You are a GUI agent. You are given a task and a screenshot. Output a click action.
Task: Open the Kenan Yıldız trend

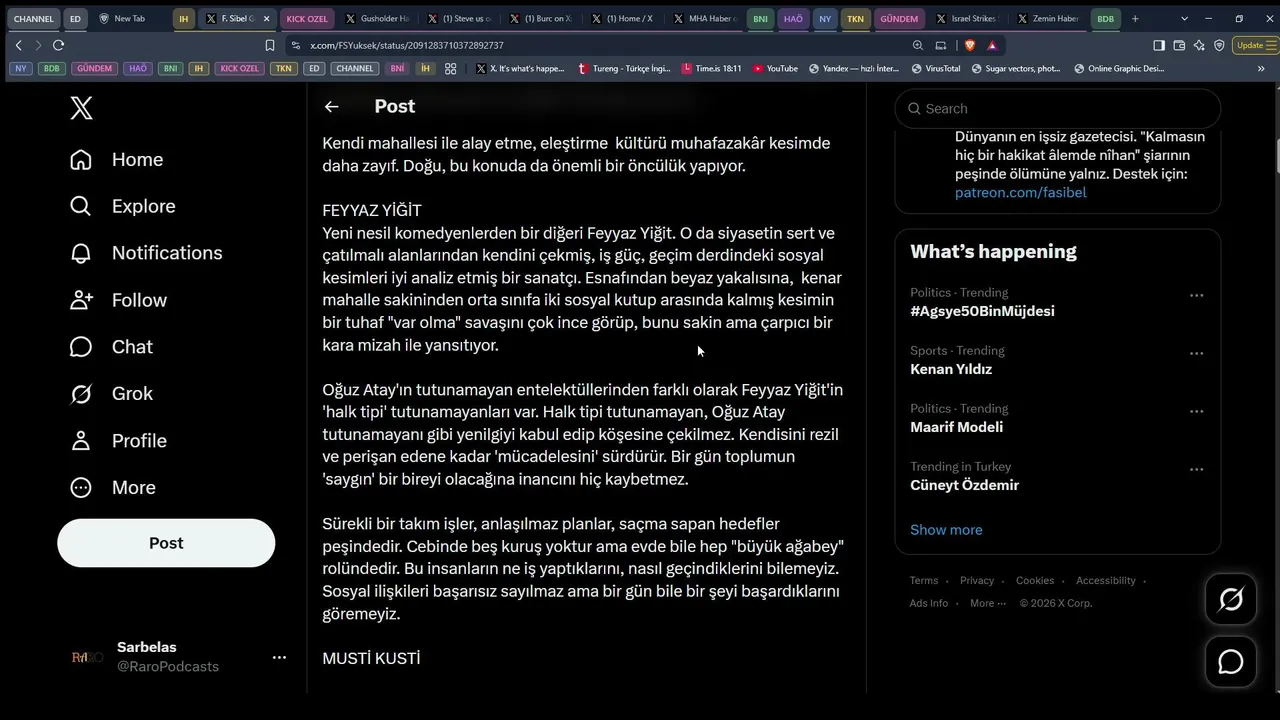point(951,369)
